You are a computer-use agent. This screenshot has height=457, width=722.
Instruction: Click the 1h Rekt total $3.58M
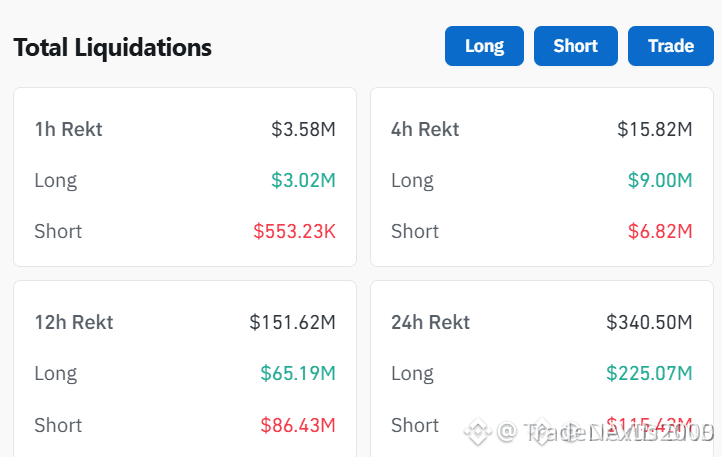pyautogui.click(x=303, y=129)
